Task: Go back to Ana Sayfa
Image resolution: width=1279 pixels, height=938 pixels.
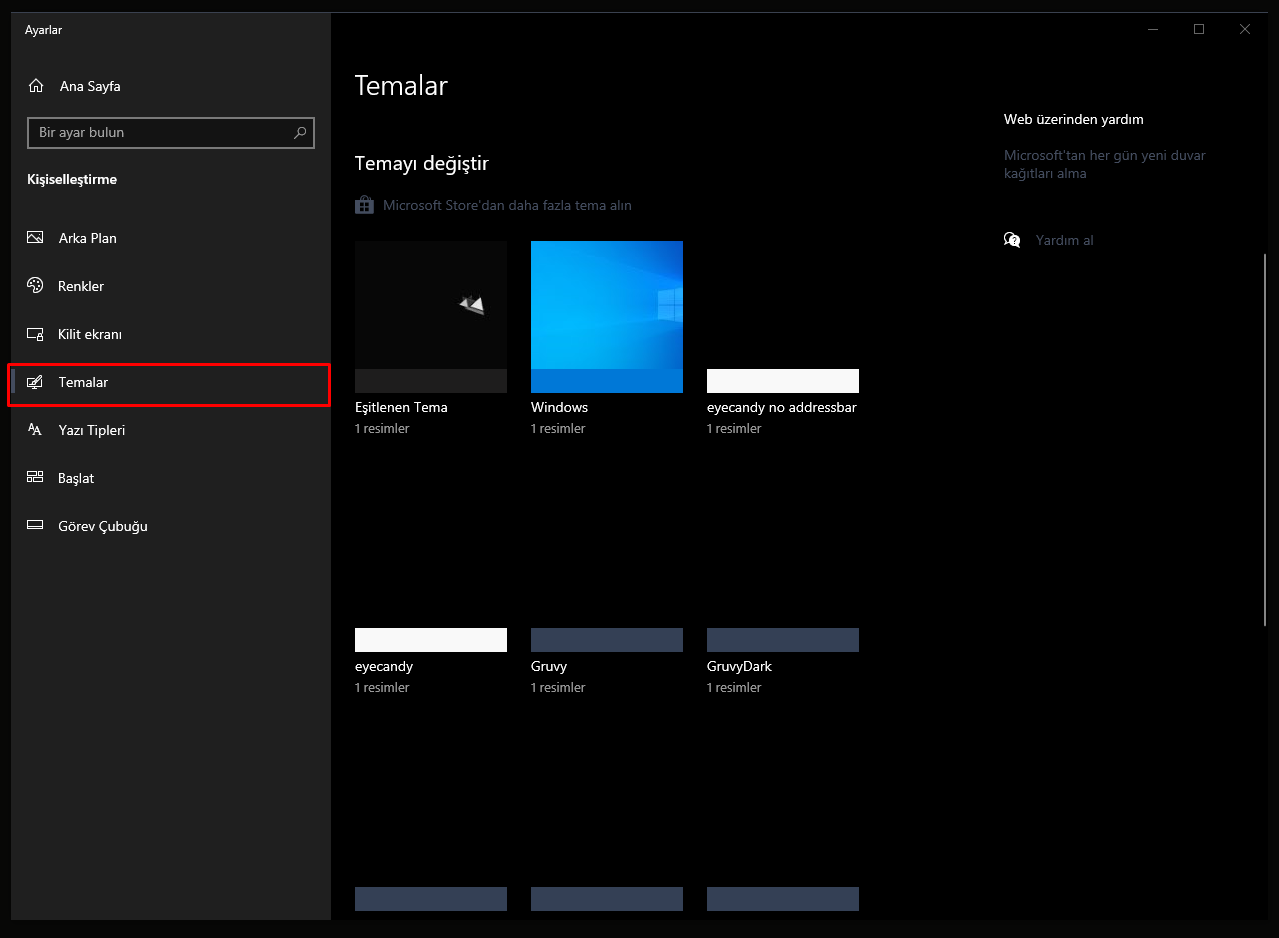Action: click(x=169, y=86)
